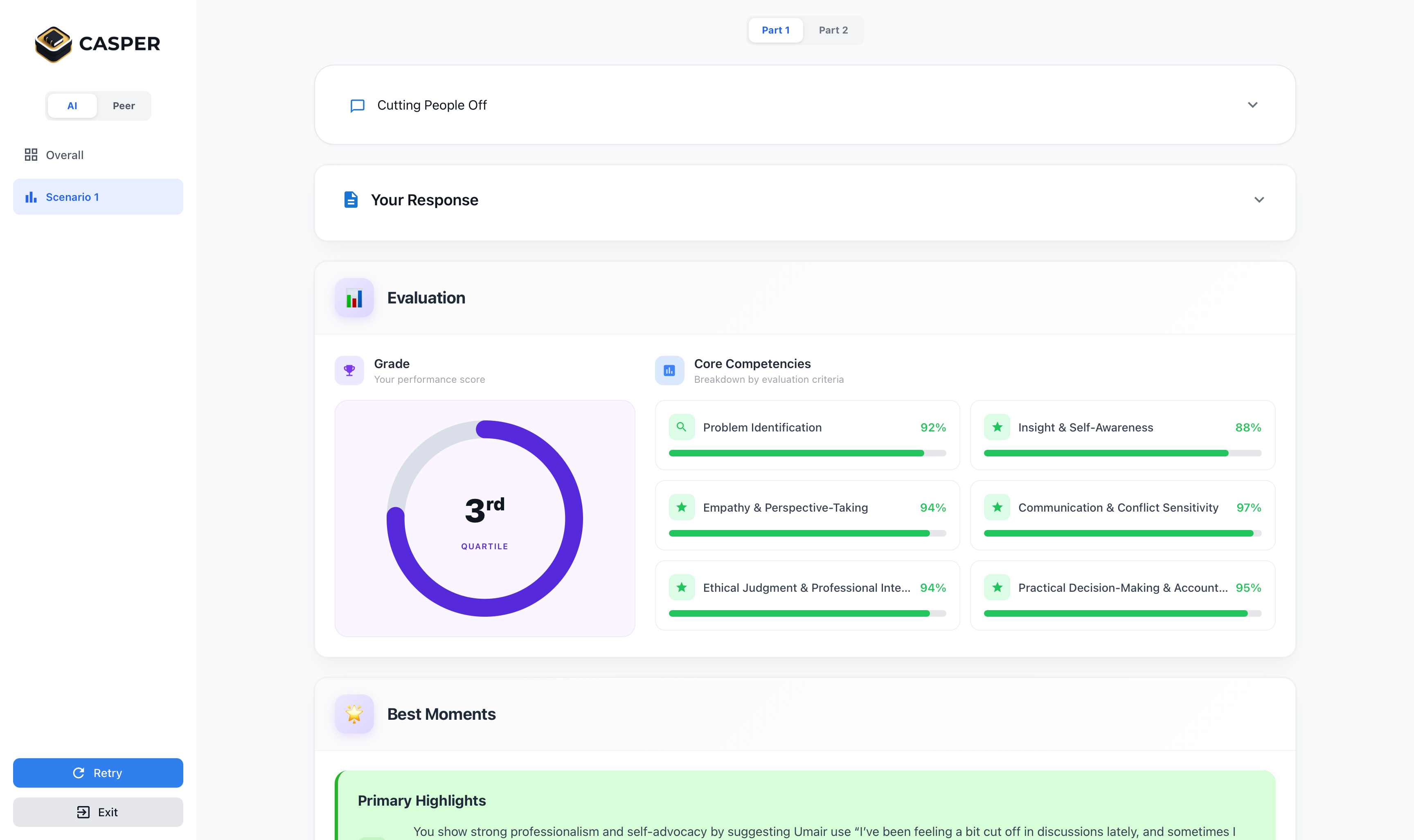The width and height of the screenshot is (1414, 840).
Task: Switch feedback mode to Peer
Action: 124,106
